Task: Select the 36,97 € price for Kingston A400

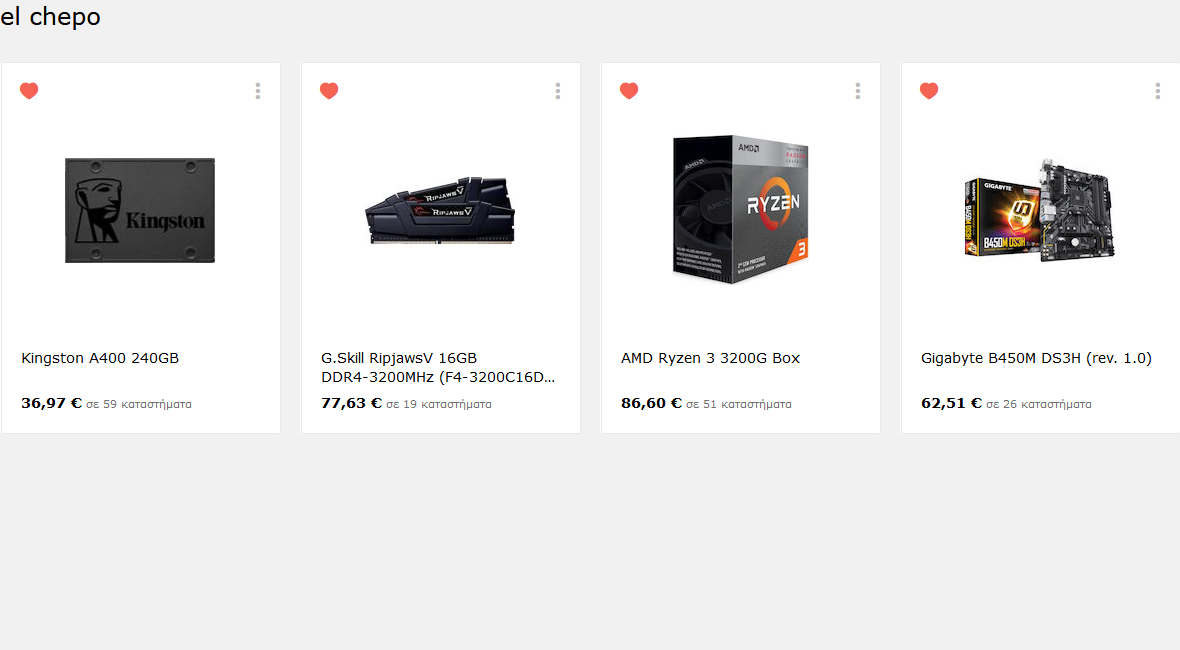Action: 51,403
